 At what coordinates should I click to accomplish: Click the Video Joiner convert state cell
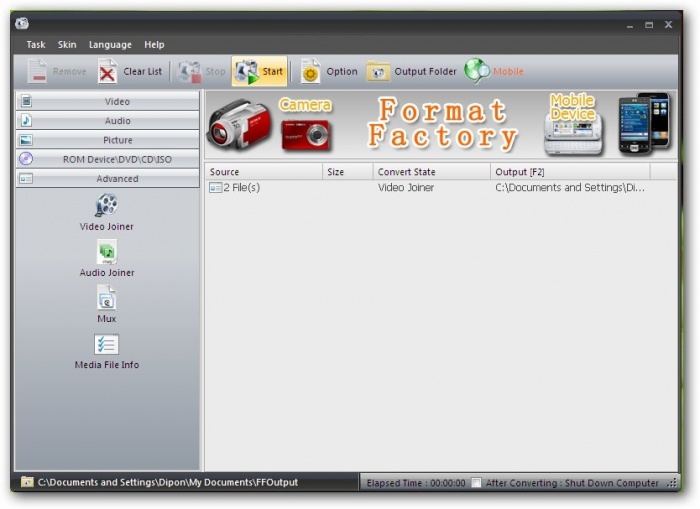[x=406, y=188]
